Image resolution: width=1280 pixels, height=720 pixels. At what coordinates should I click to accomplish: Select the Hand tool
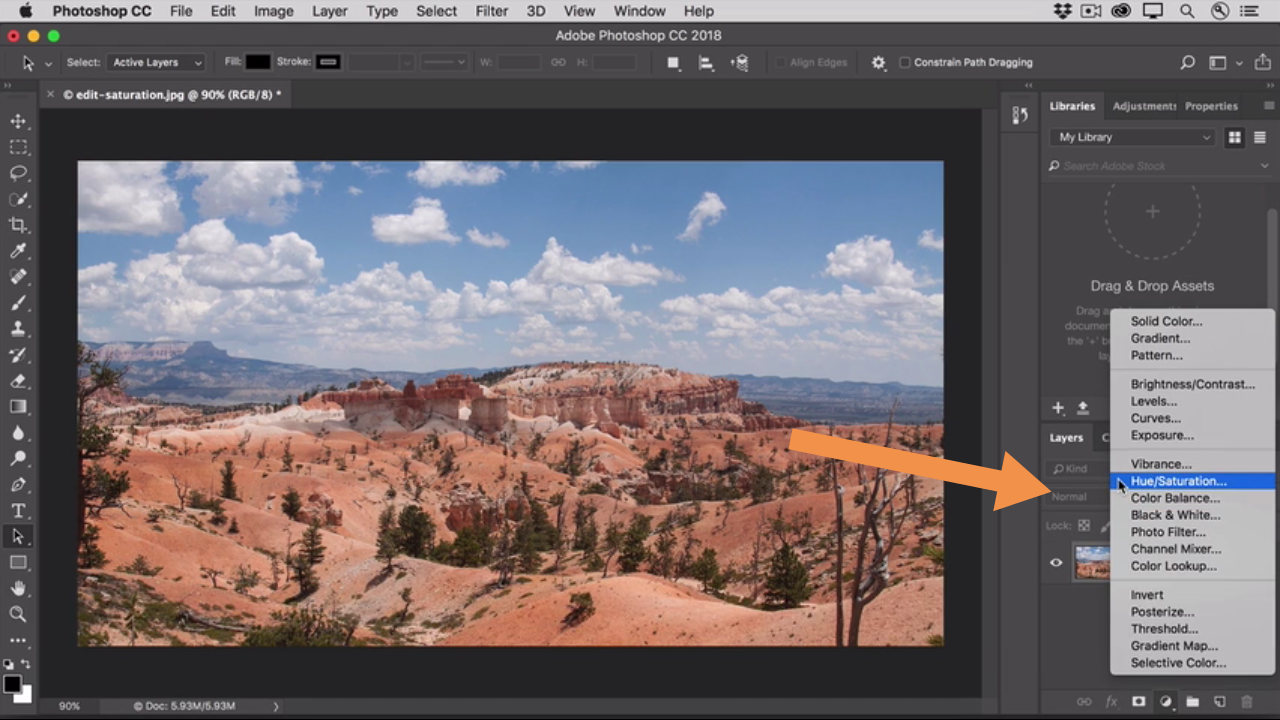click(18, 589)
